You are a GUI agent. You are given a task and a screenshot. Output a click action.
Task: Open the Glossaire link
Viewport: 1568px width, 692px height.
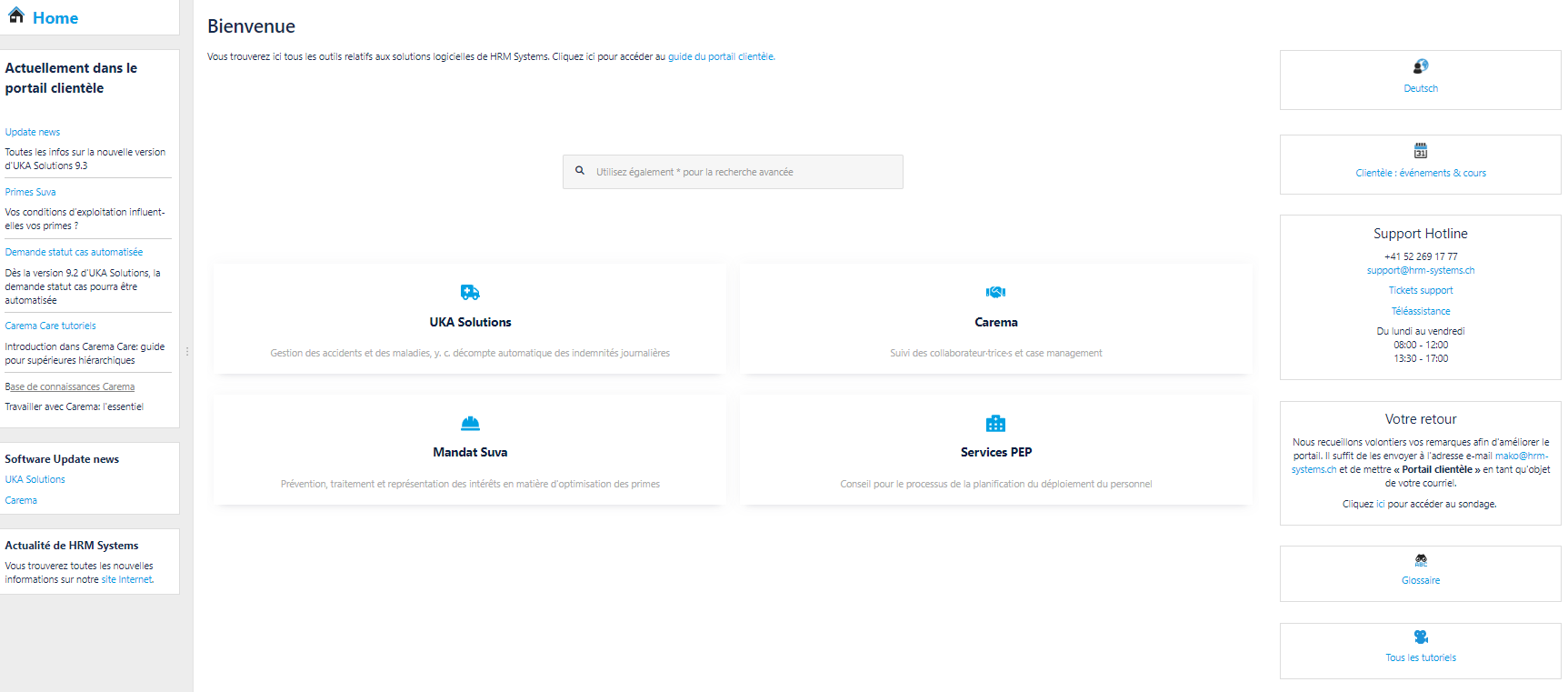click(1421, 580)
